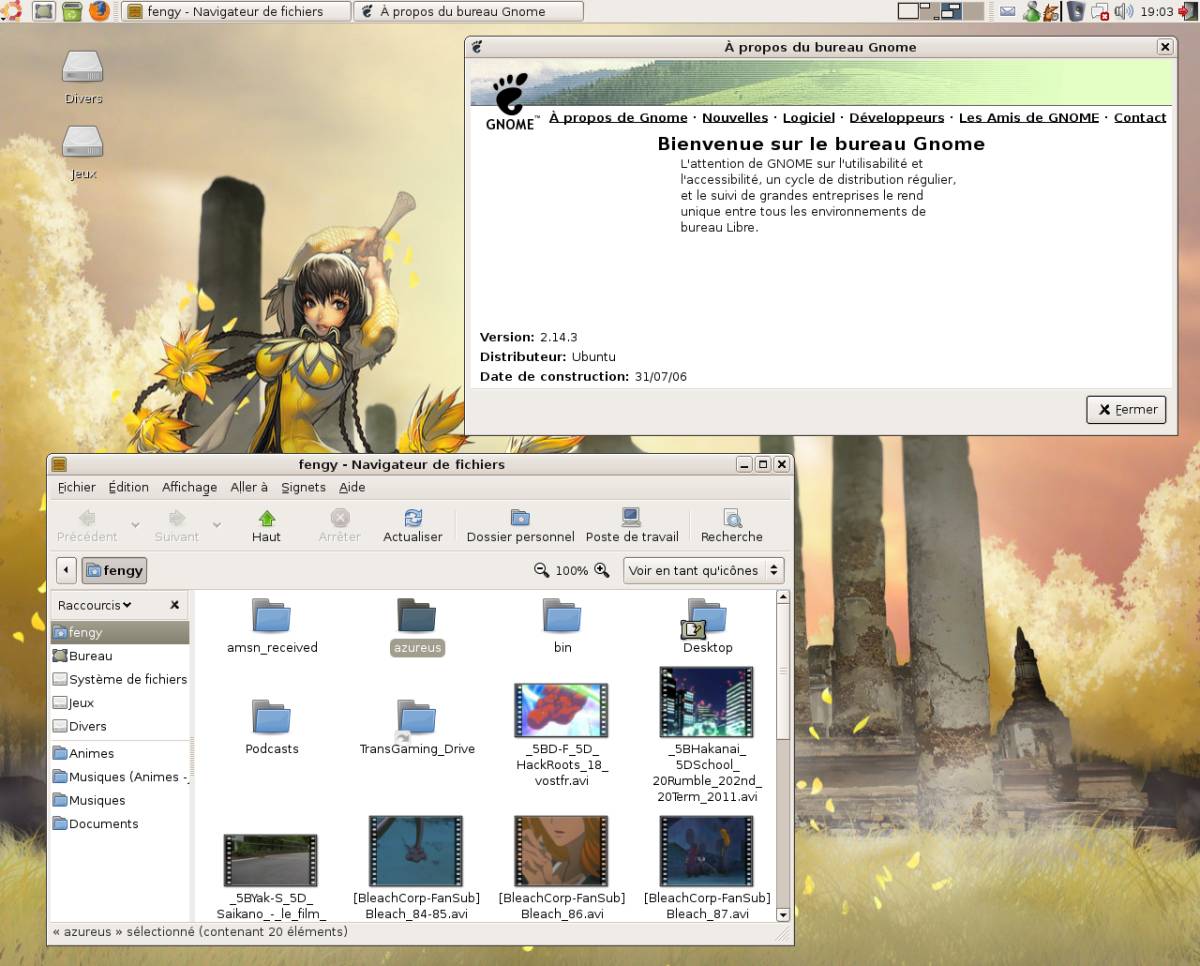Select Documents bookmark in sidebar
1200x966 pixels.
tap(120, 824)
